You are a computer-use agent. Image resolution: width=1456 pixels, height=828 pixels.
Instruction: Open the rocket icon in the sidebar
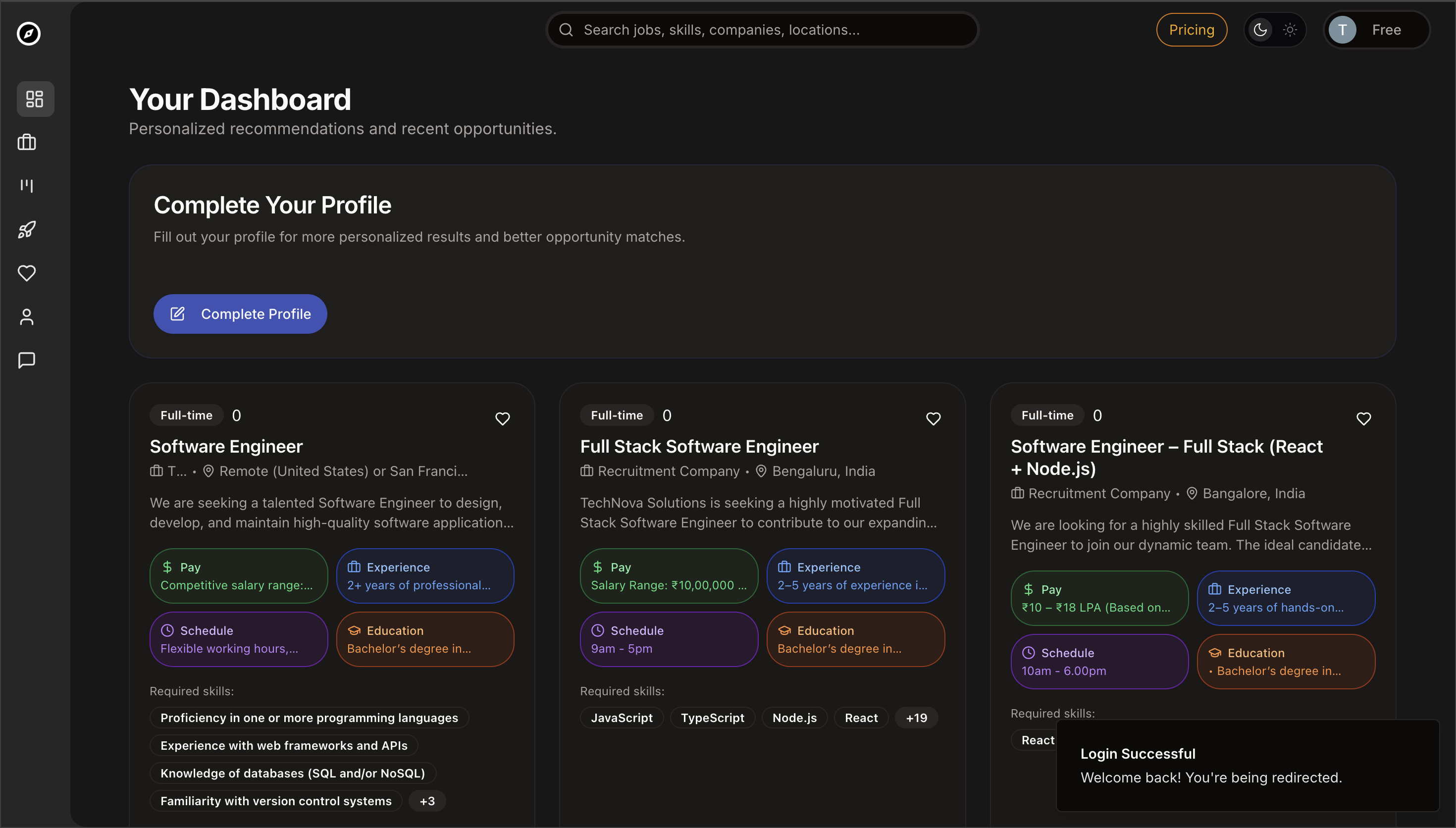tap(26, 230)
